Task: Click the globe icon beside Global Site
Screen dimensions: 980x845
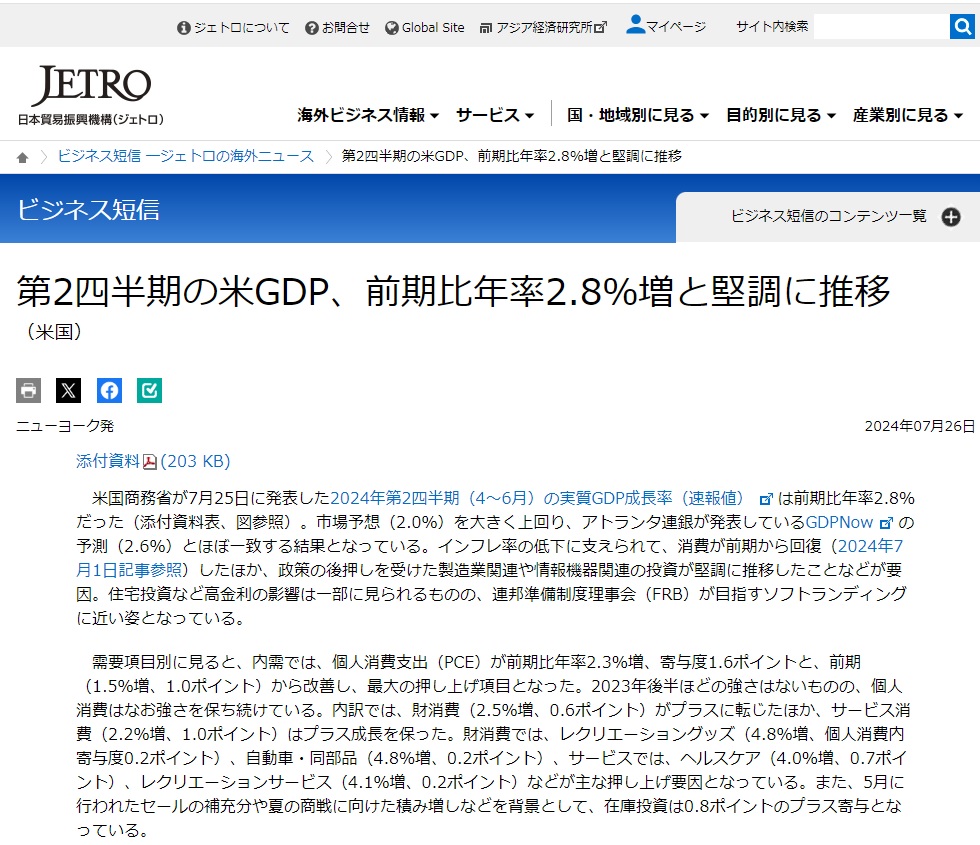Action: pyautogui.click(x=392, y=28)
